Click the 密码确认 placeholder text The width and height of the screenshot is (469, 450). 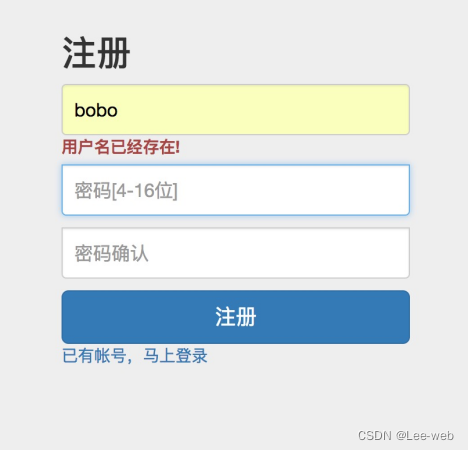click(x=111, y=253)
